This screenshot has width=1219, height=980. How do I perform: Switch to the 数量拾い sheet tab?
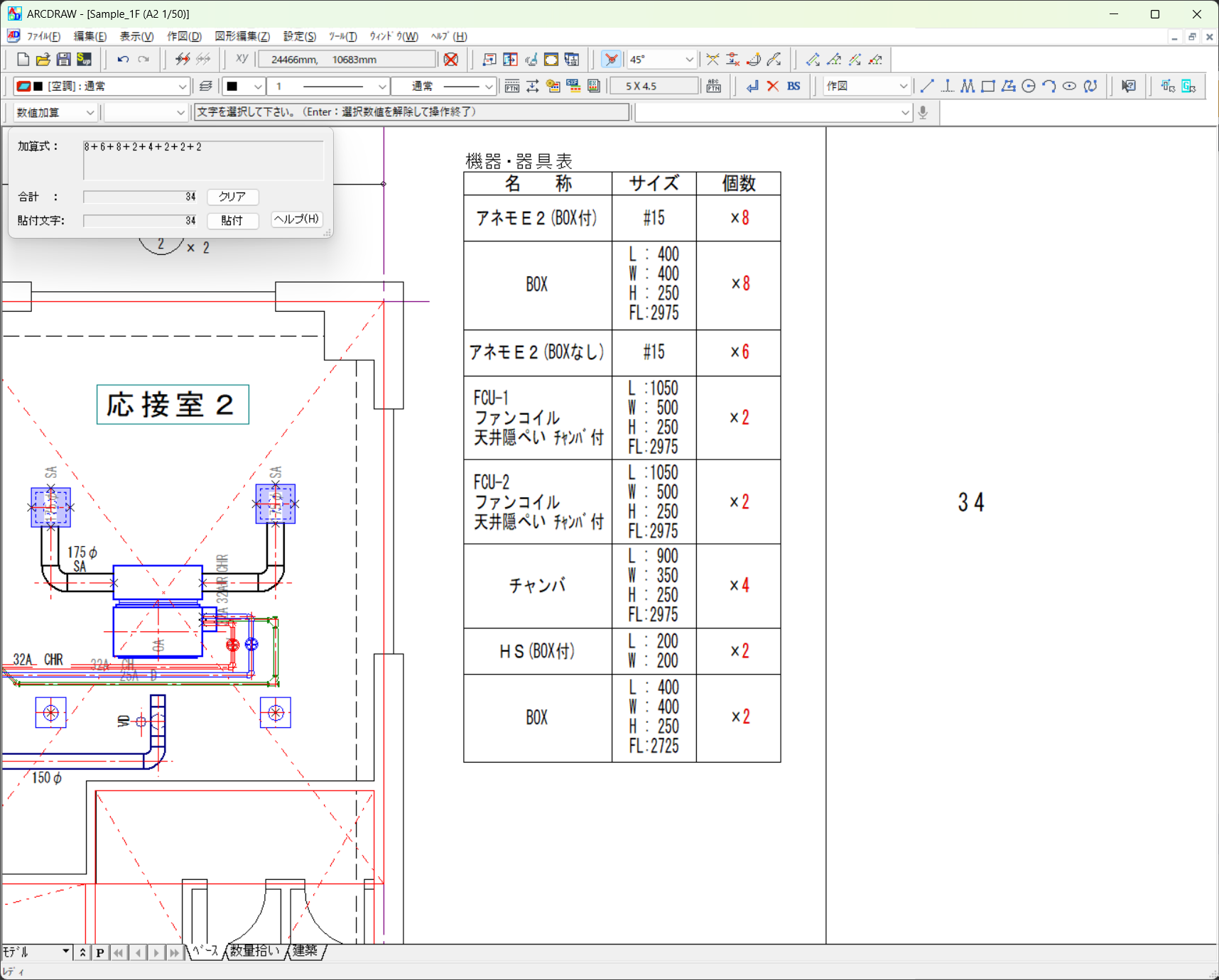point(255,951)
